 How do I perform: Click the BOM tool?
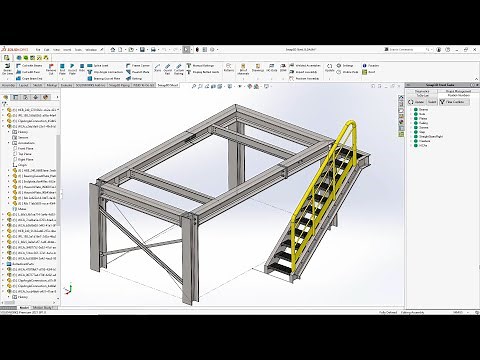pyautogui.click(x=283, y=68)
